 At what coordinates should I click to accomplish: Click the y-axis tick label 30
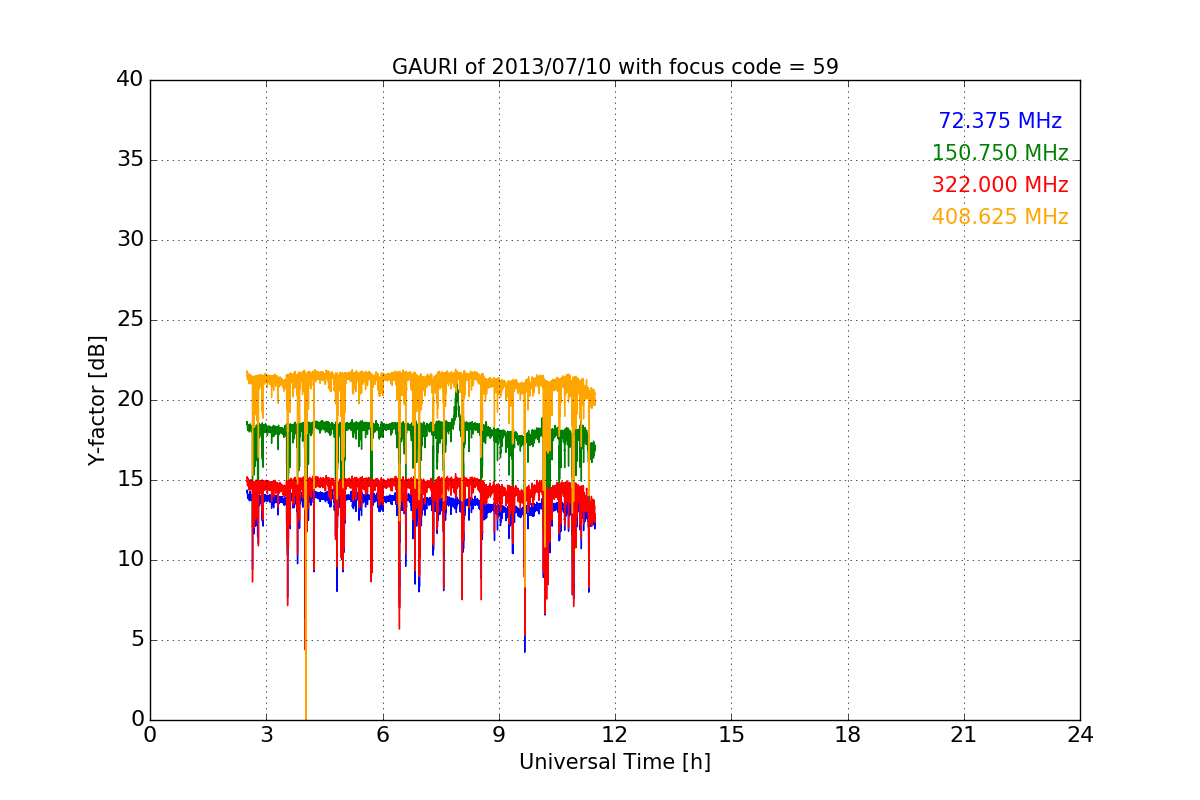[x=130, y=240]
